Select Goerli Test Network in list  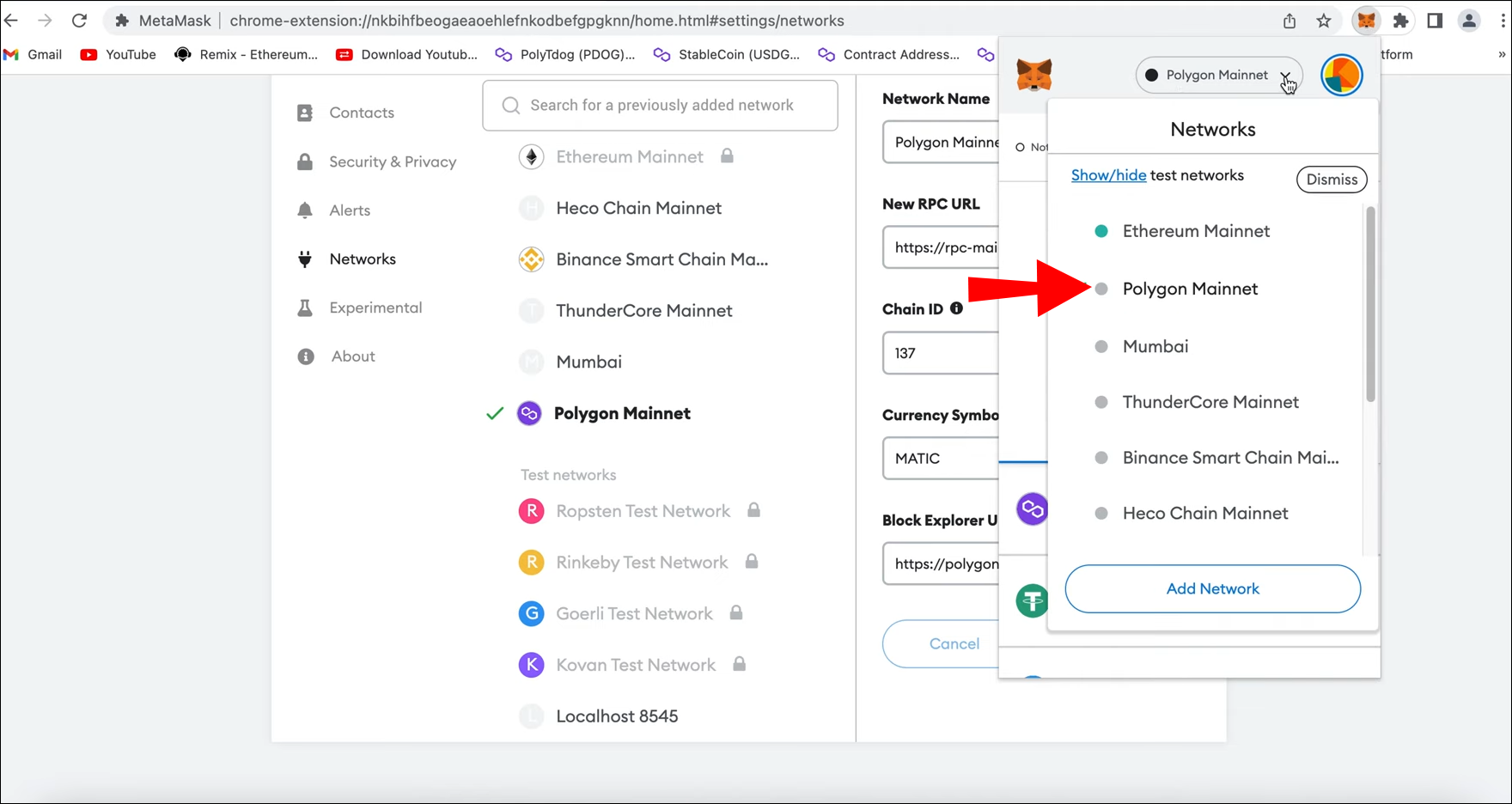click(631, 613)
